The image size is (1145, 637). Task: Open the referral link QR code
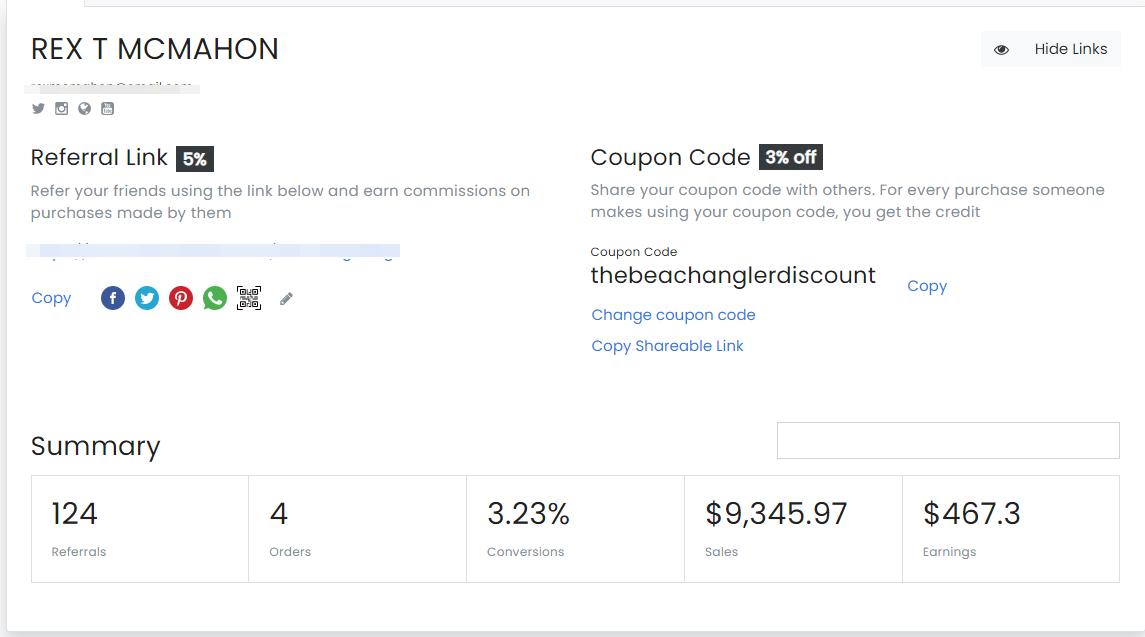[x=248, y=297]
